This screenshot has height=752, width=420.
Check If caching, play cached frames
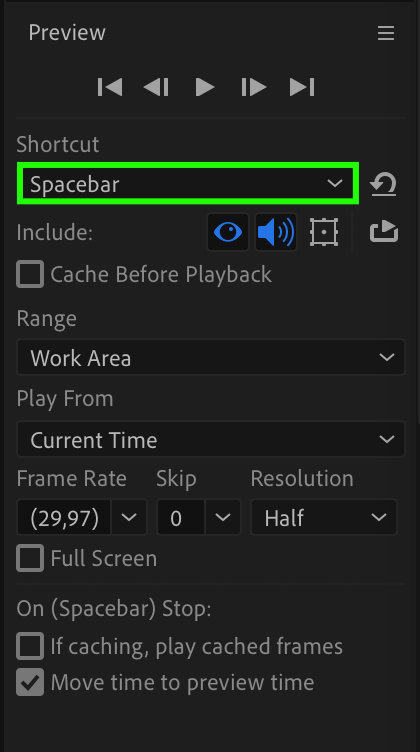(x=30, y=646)
